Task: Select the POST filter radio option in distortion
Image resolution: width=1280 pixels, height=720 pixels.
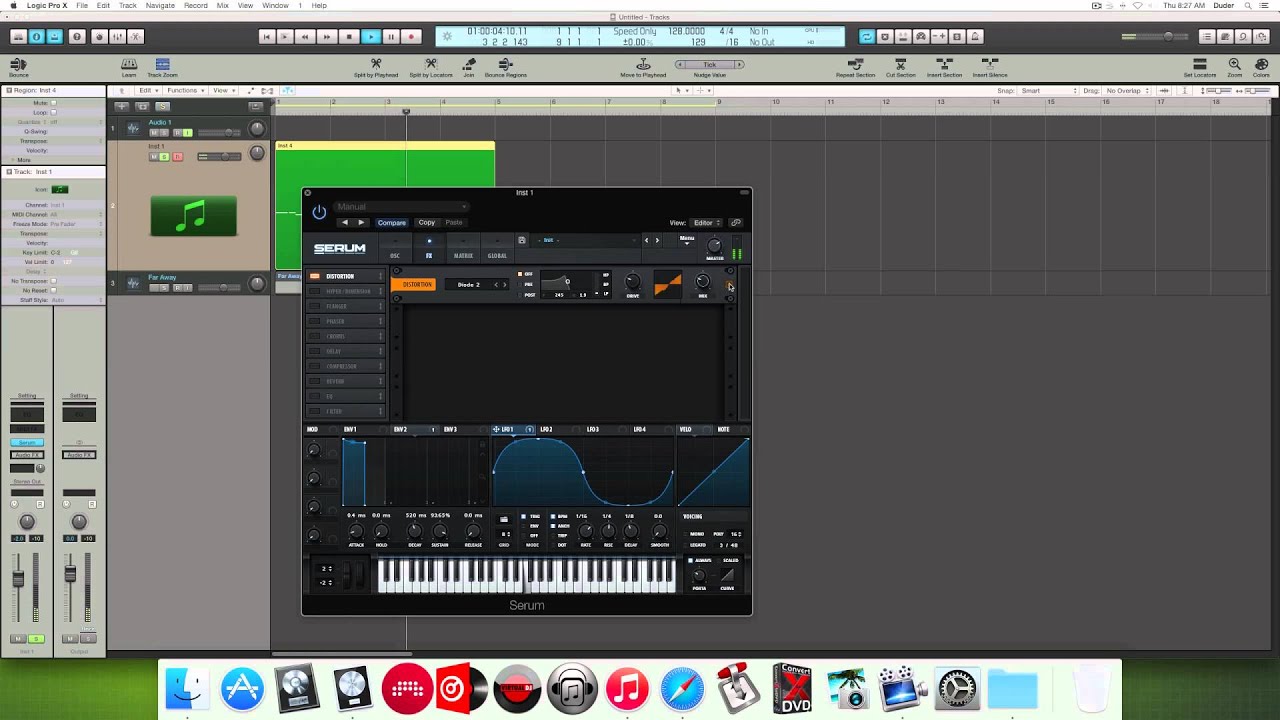Action: click(520, 294)
